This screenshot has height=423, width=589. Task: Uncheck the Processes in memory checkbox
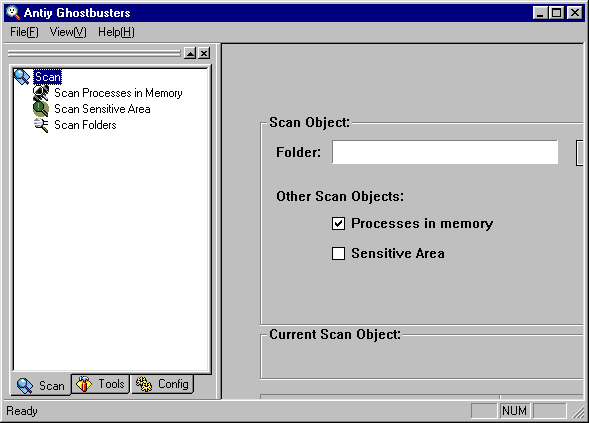(x=338, y=224)
